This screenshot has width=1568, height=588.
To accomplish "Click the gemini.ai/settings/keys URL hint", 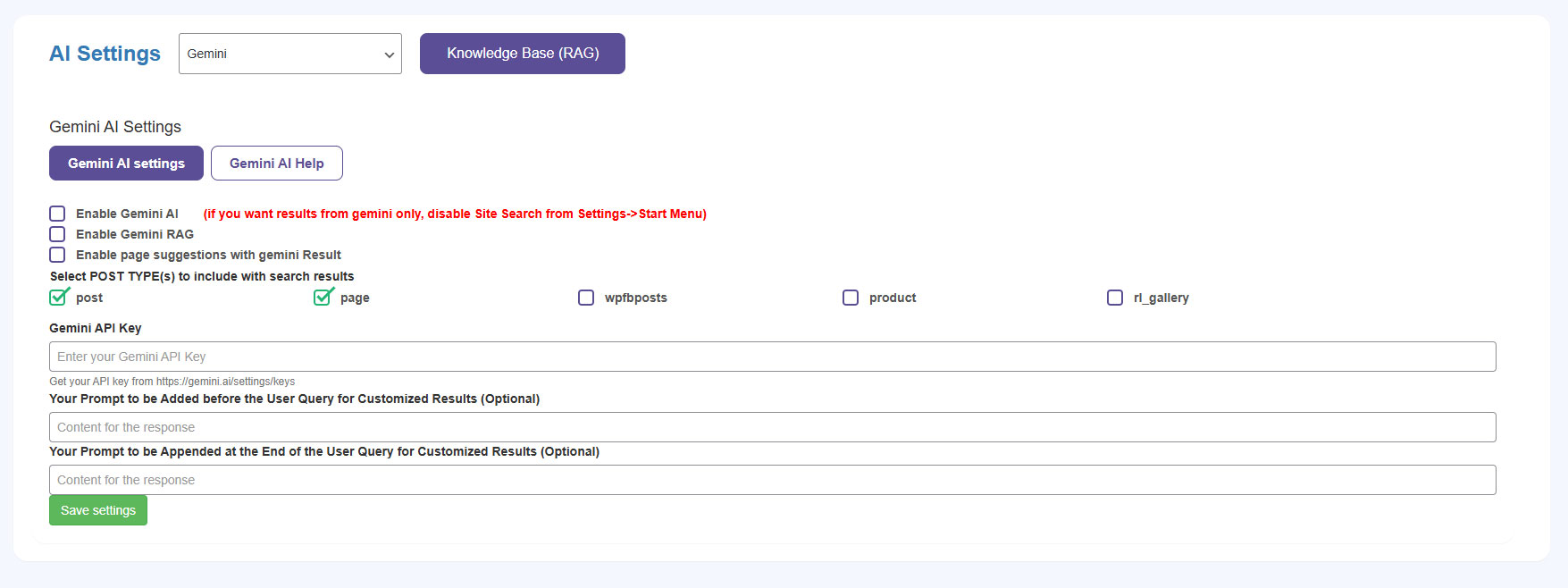I will (x=225, y=382).
